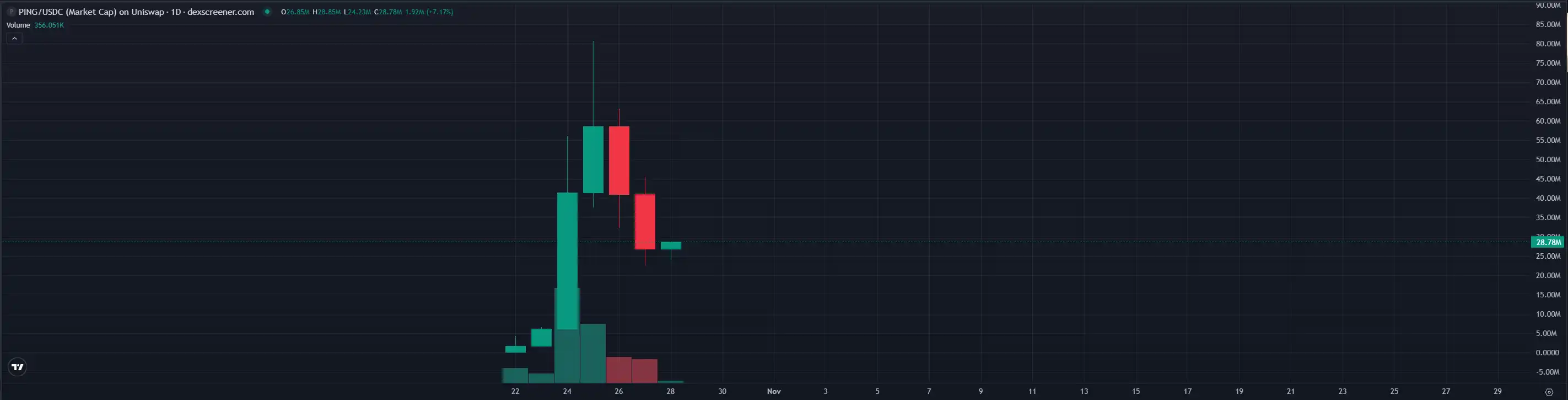Click the 0.0000 price axis label
The image size is (1568, 400).
[x=1547, y=353]
